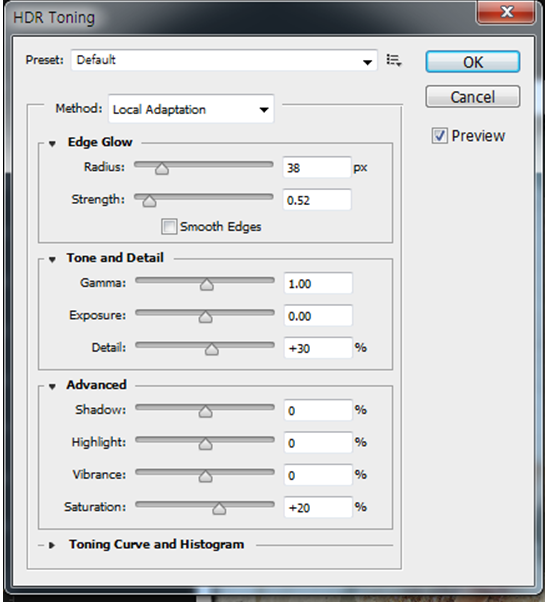Screen dimensions: 545x603
Task: Open the Preset dropdown showing Default
Action: (224, 60)
